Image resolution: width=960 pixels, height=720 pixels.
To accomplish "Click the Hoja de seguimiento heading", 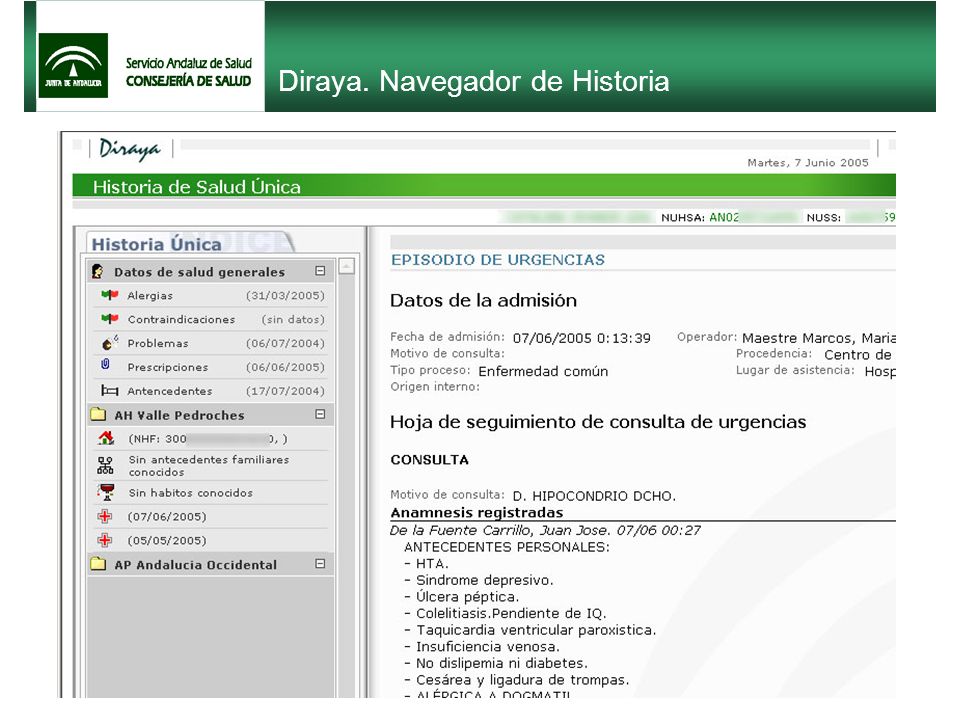I will [598, 422].
